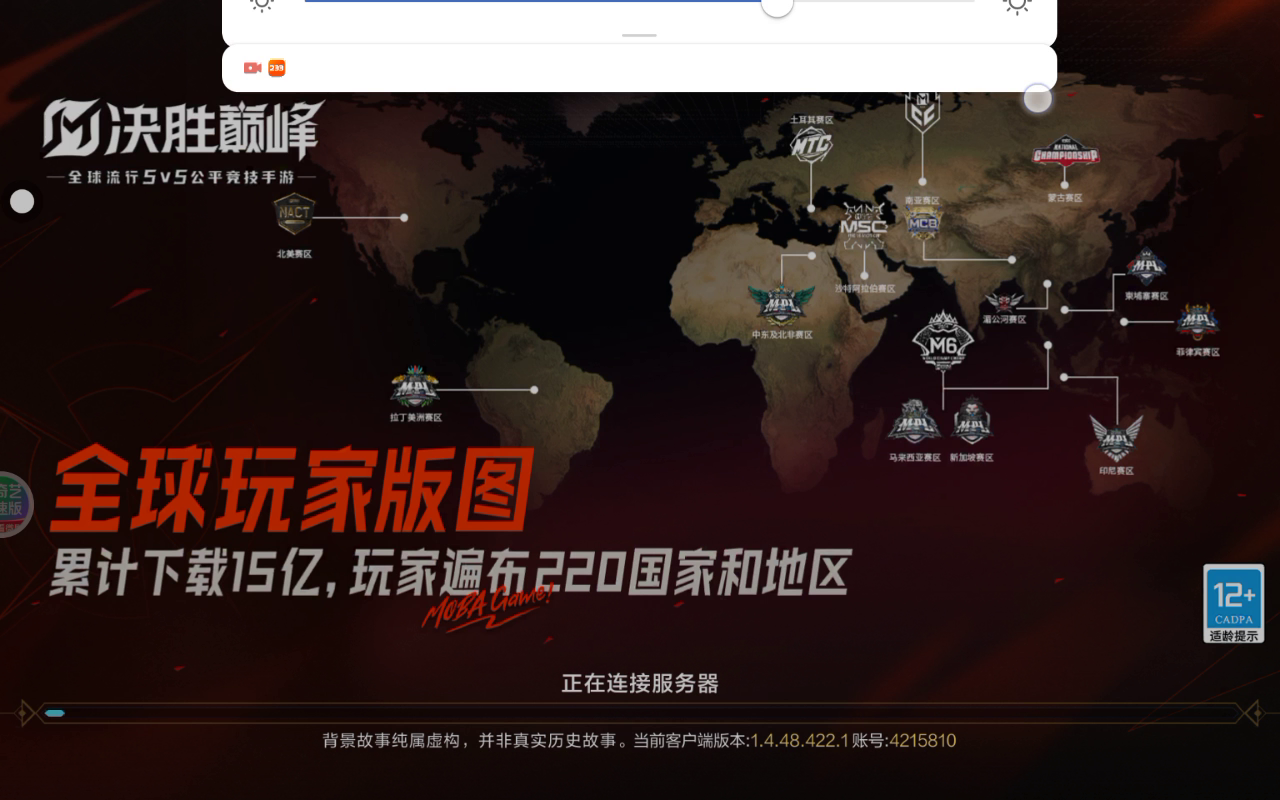Image resolution: width=1280 pixels, height=800 pixels.
Task: Click the 决胜巅峰 game logo
Action: pyautogui.click(x=183, y=130)
